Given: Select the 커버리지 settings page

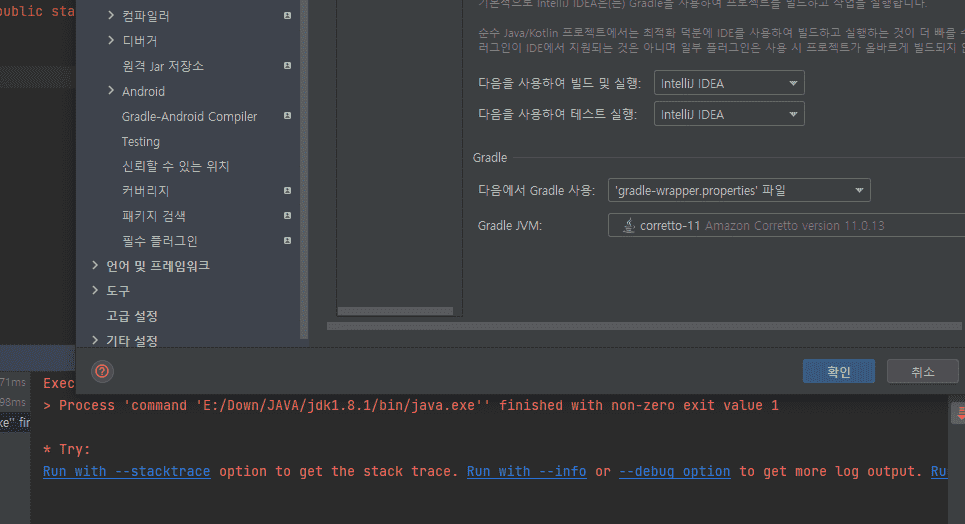Looking at the screenshot, I should (x=145, y=191).
